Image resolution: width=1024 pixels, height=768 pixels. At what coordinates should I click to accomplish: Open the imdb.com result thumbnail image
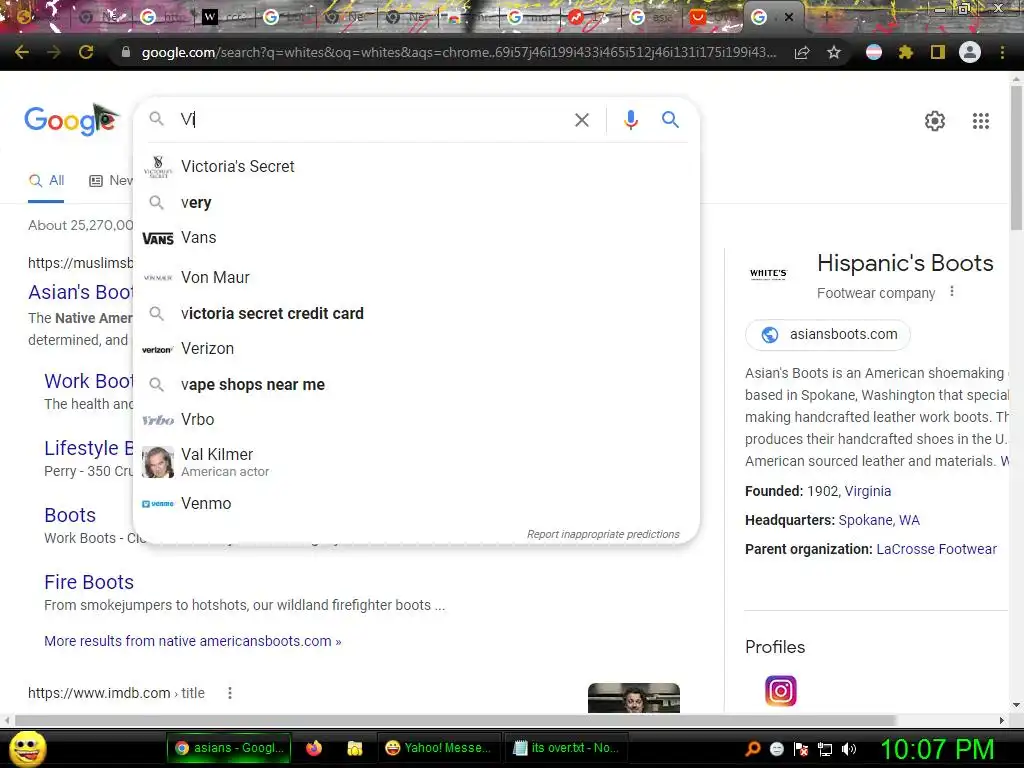pyautogui.click(x=633, y=698)
